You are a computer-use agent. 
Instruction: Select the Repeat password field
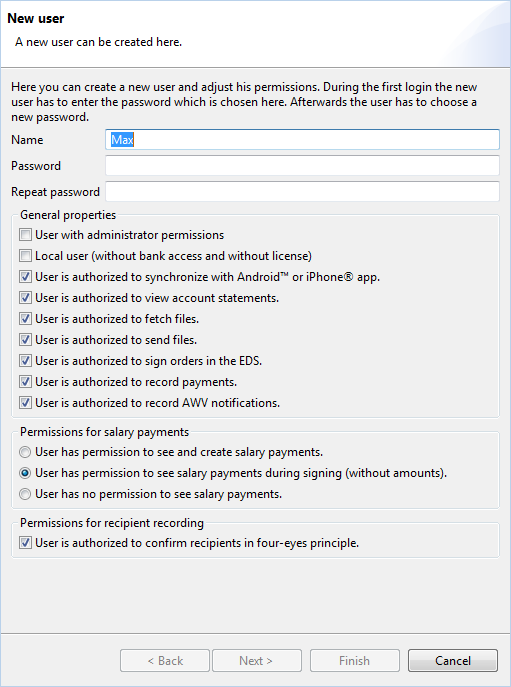[302, 191]
